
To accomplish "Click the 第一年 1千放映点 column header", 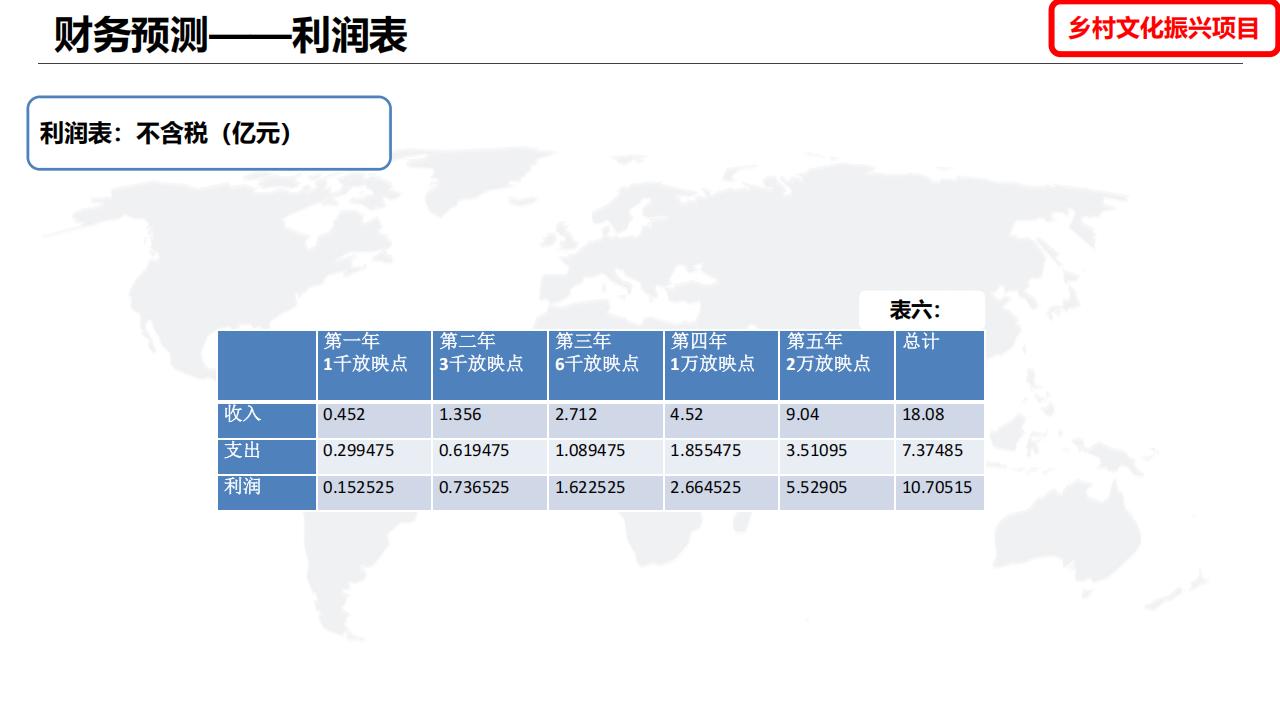I will pos(374,365).
